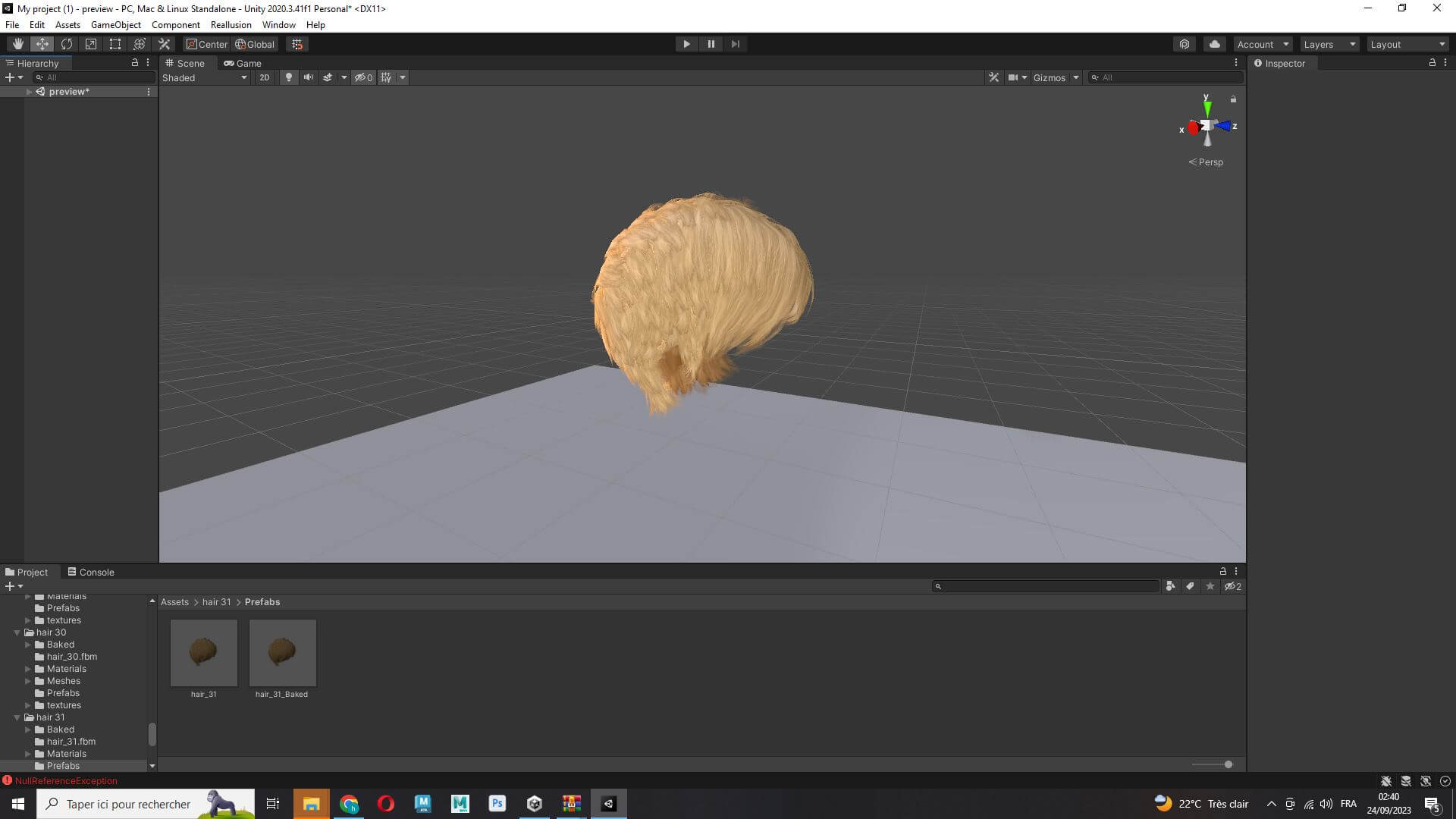The height and width of the screenshot is (819, 1456).
Task: Mute scene audio toggle
Action: 308,77
